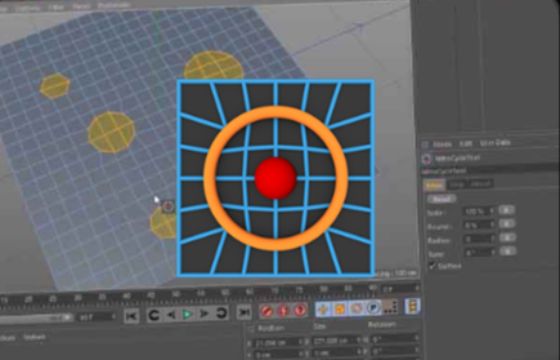The image size is (560, 360).
Task: Click the green Play Forwards button
Action: [x=187, y=315]
